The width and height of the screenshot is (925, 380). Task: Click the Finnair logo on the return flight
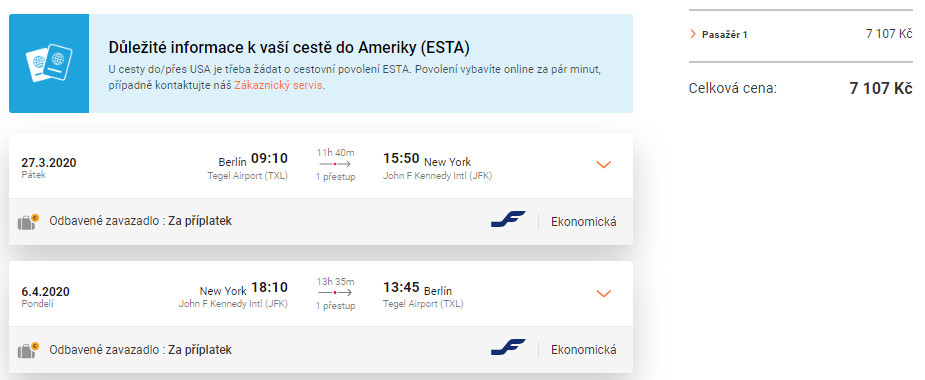click(x=508, y=348)
